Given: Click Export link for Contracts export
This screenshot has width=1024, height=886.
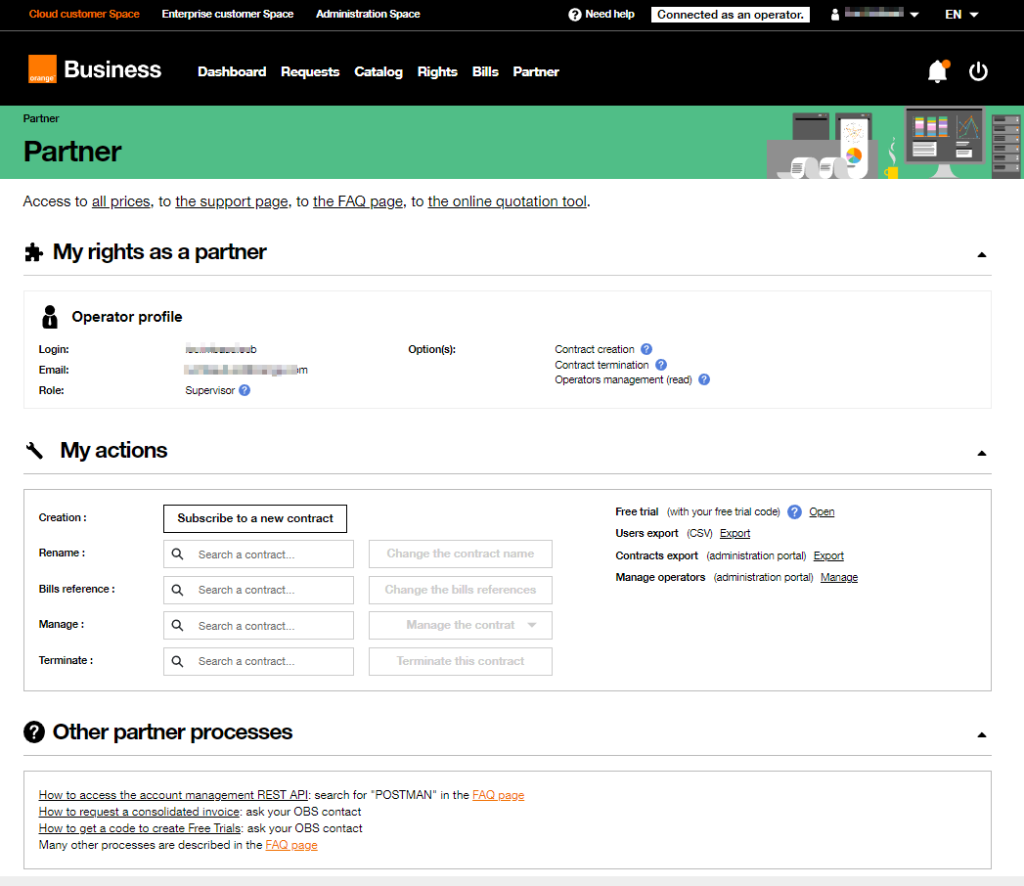Looking at the screenshot, I should (829, 556).
